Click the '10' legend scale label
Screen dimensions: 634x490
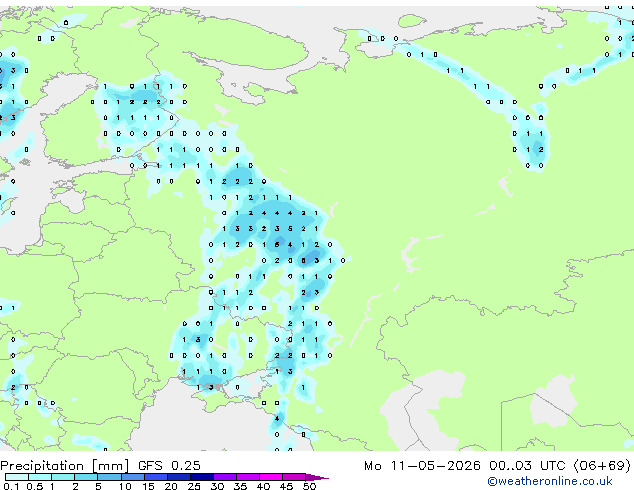click(125, 486)
